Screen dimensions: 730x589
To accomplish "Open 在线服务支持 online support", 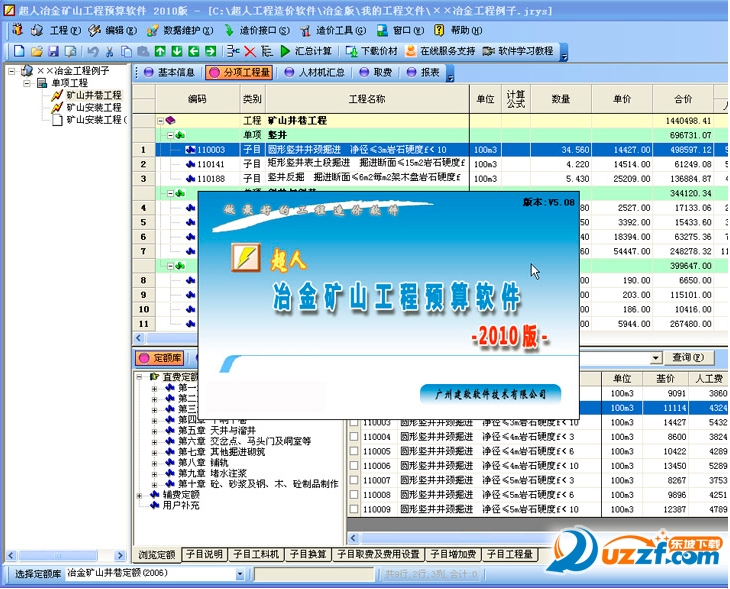I will 440,51.
